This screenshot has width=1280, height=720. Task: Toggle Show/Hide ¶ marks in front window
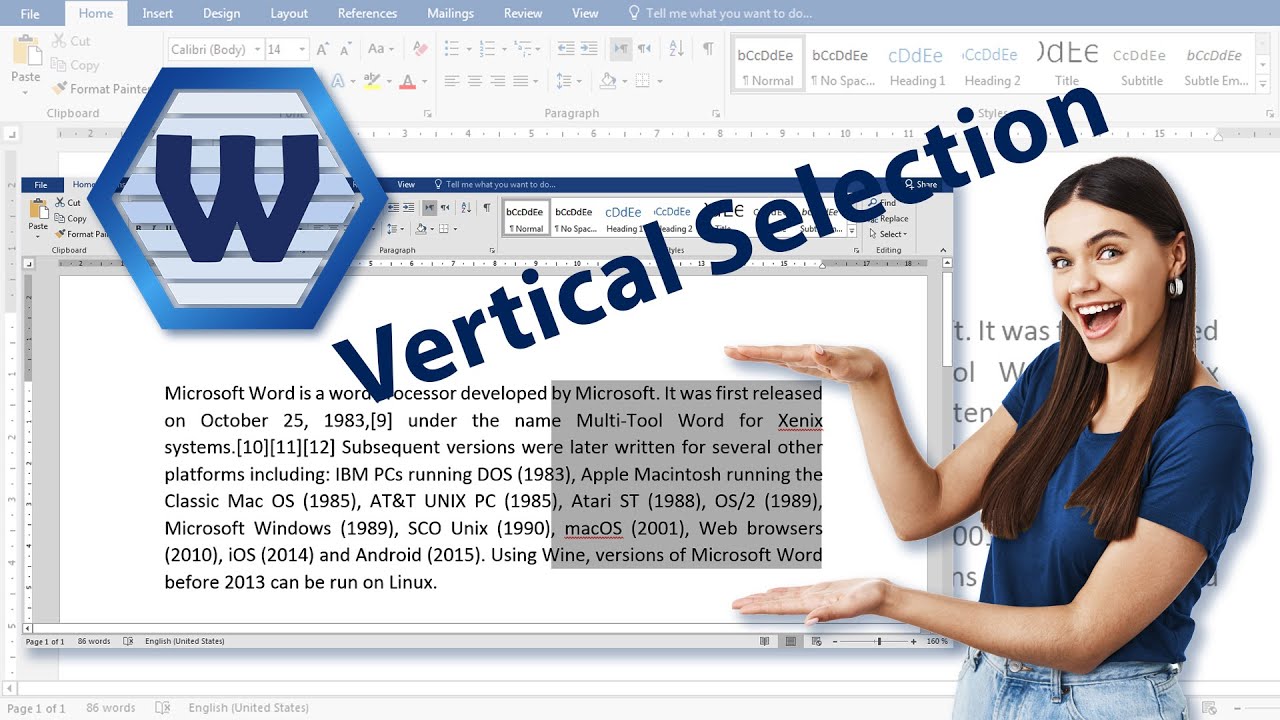click(487, 207)
